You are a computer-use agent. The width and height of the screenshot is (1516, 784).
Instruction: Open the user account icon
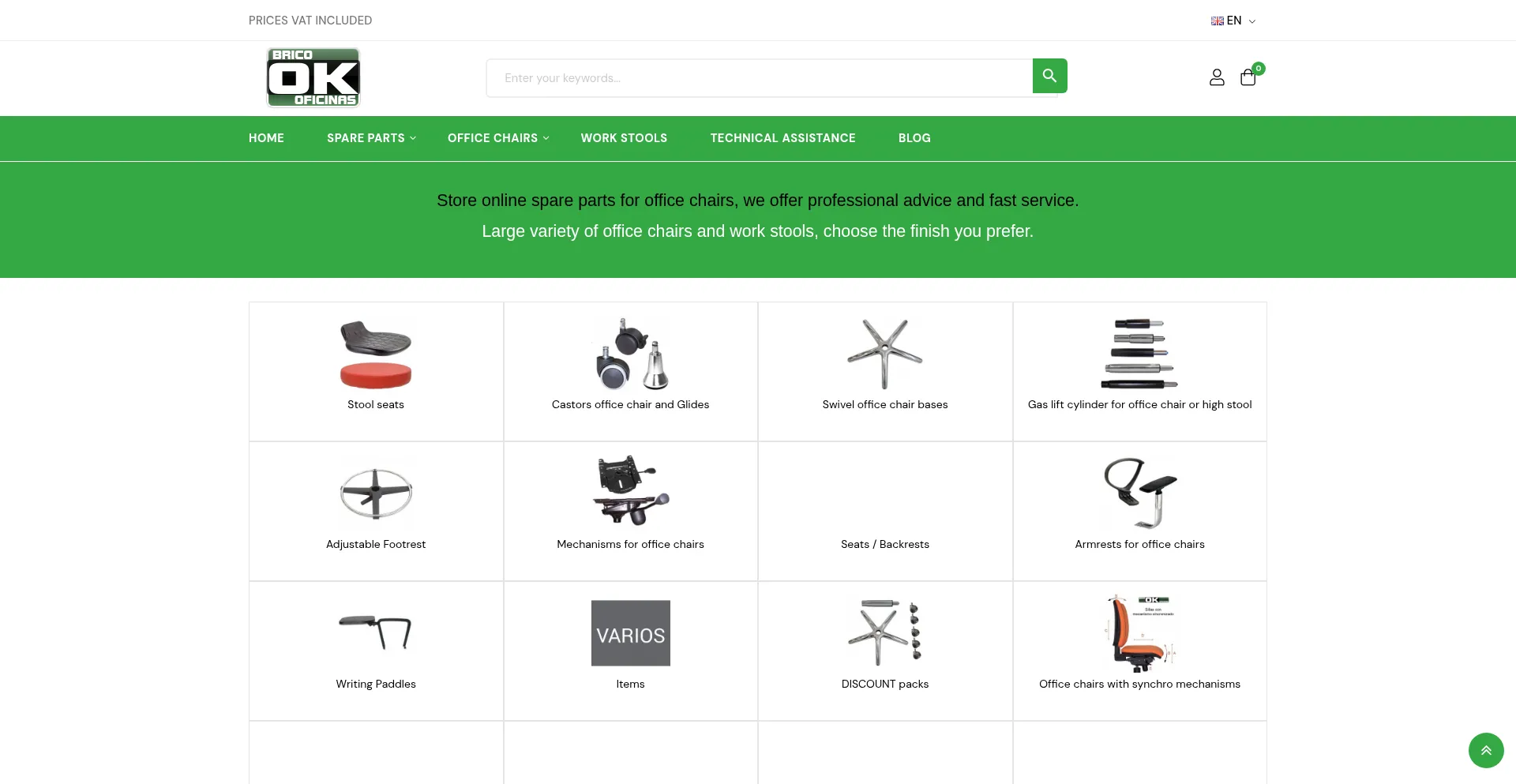pyautogui.click(x=1217, y=77)
